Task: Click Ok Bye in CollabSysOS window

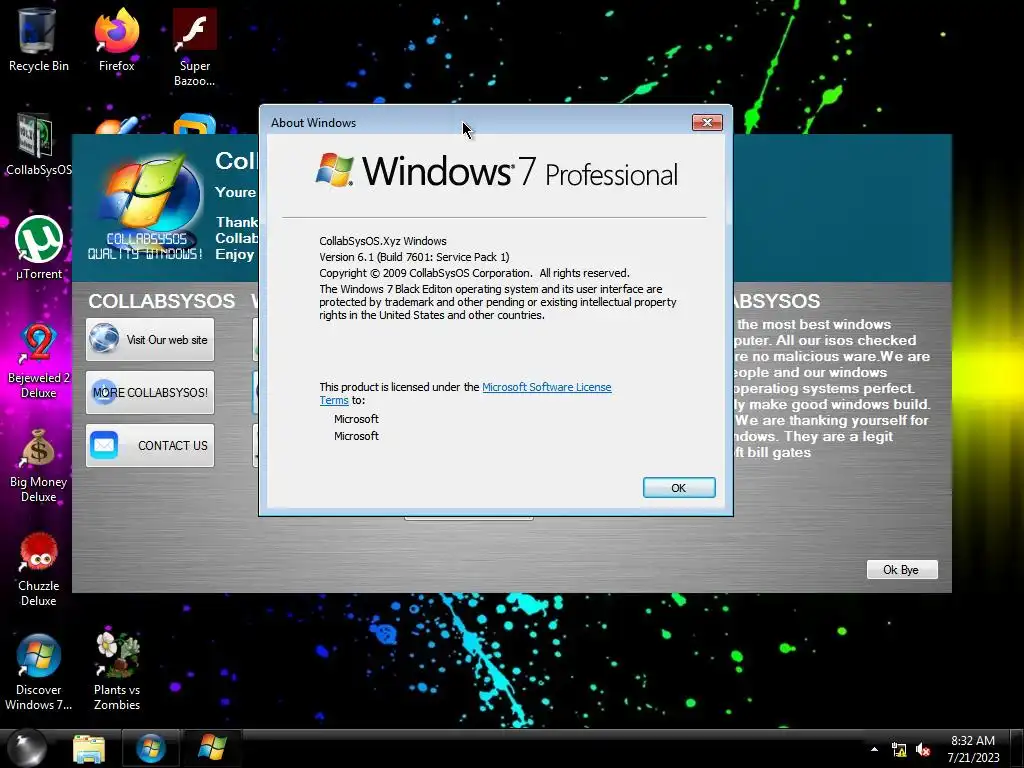Action: click(x=902, y=569)
